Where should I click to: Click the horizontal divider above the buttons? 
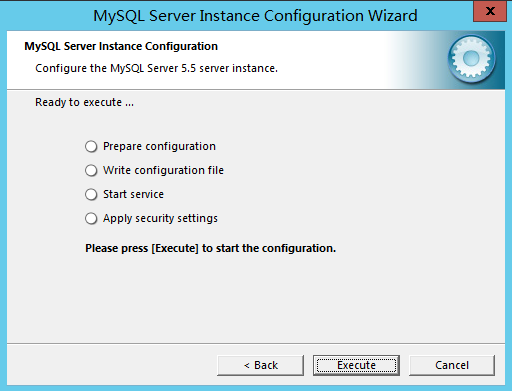coord(256,343)
